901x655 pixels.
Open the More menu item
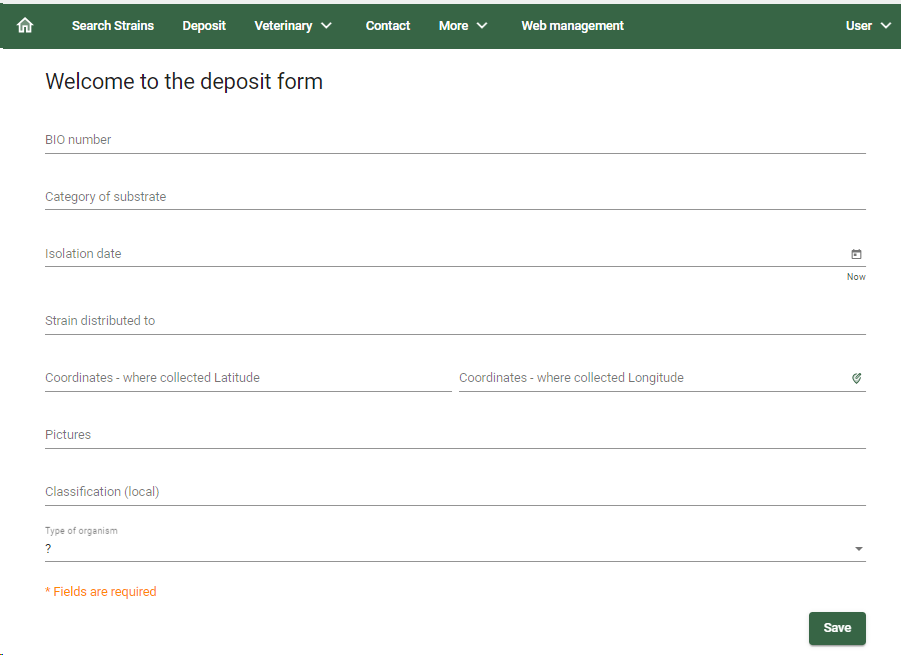point(453,25)
